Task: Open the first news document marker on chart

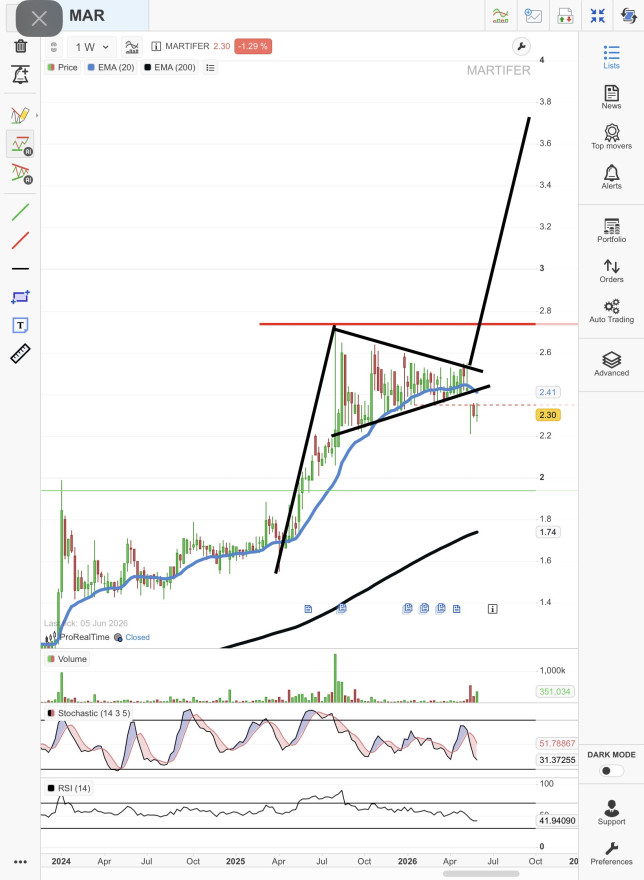Action: [x=308, y=609]
